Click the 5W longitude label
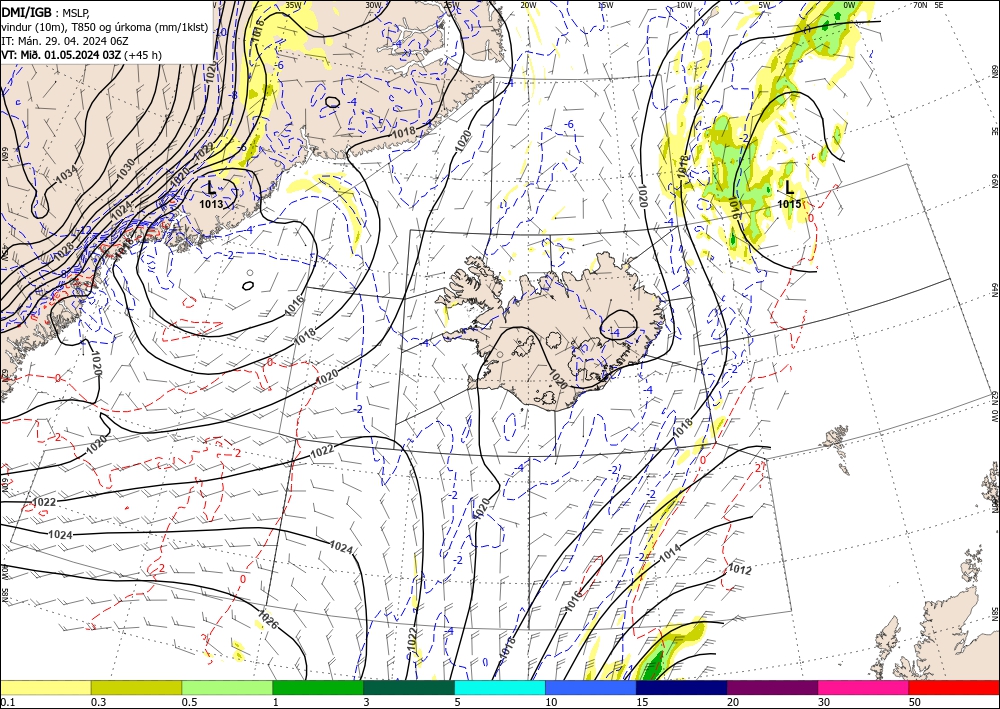The image size is (1000, 709). 764,5
